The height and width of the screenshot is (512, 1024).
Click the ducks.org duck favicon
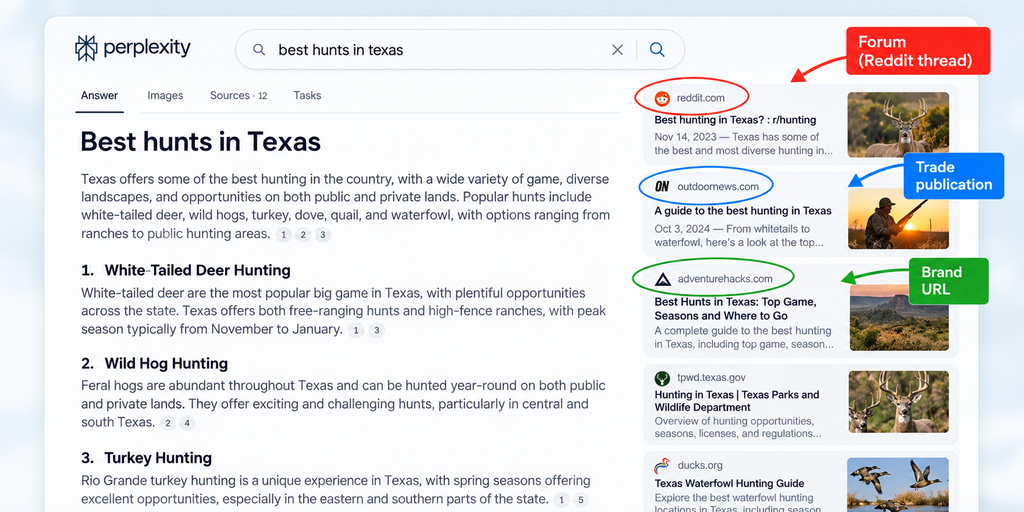click(x=662, y=466)
